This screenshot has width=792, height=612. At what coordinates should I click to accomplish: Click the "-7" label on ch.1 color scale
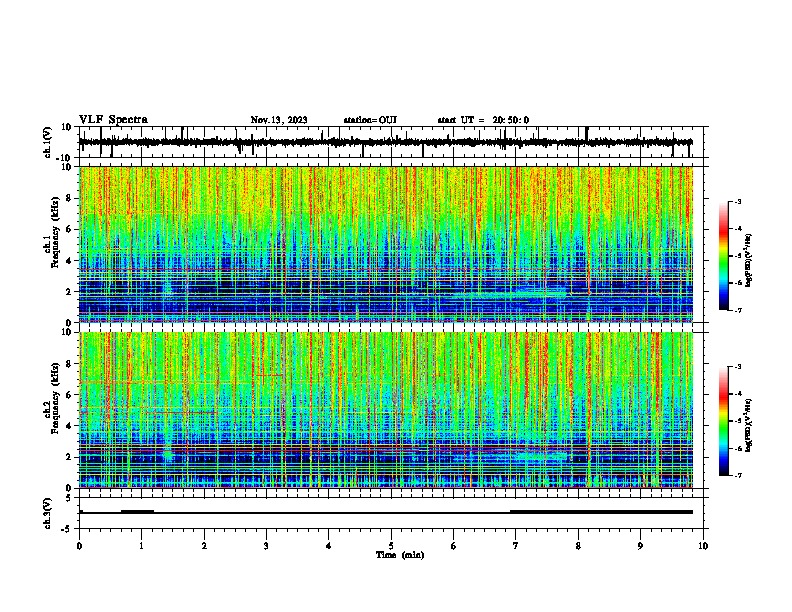(x=737, y=311)
